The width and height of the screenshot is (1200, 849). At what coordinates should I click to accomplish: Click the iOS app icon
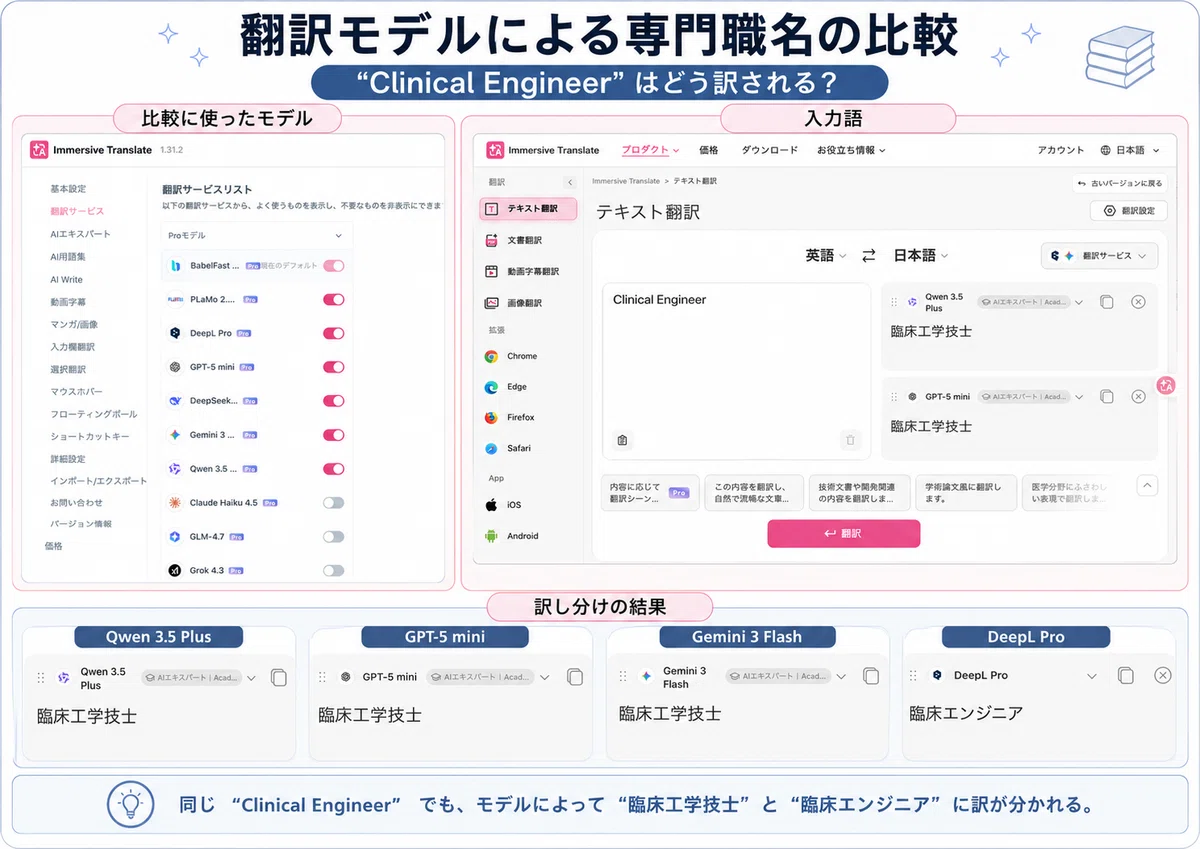[491, 505]
